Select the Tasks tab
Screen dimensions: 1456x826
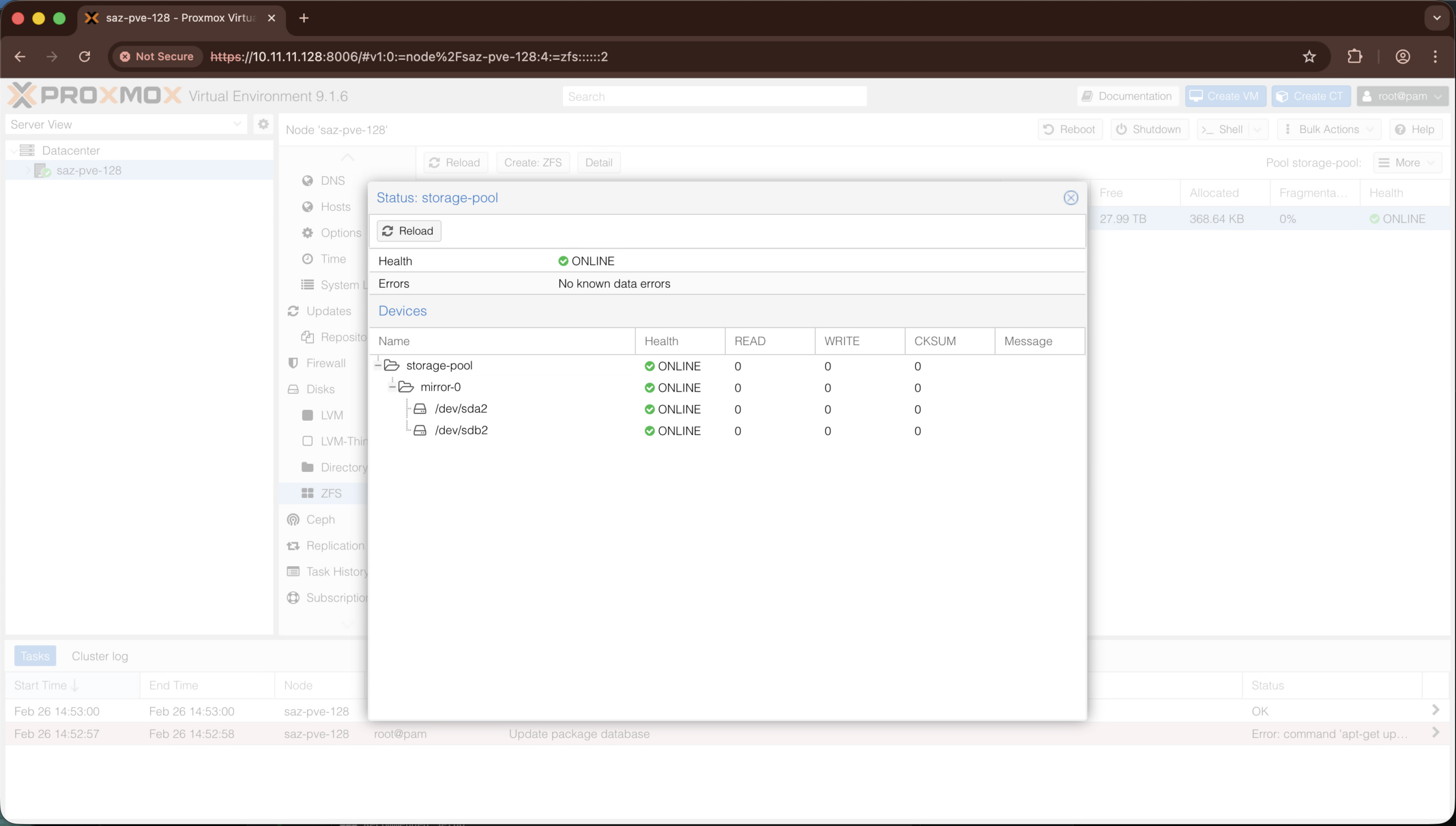35,656
